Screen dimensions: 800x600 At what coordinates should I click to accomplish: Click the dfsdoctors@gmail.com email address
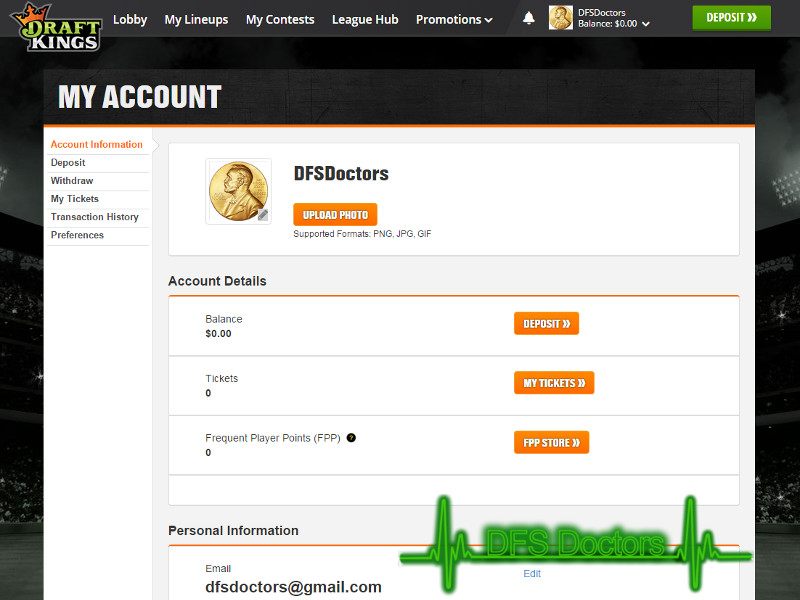point(293,587)
